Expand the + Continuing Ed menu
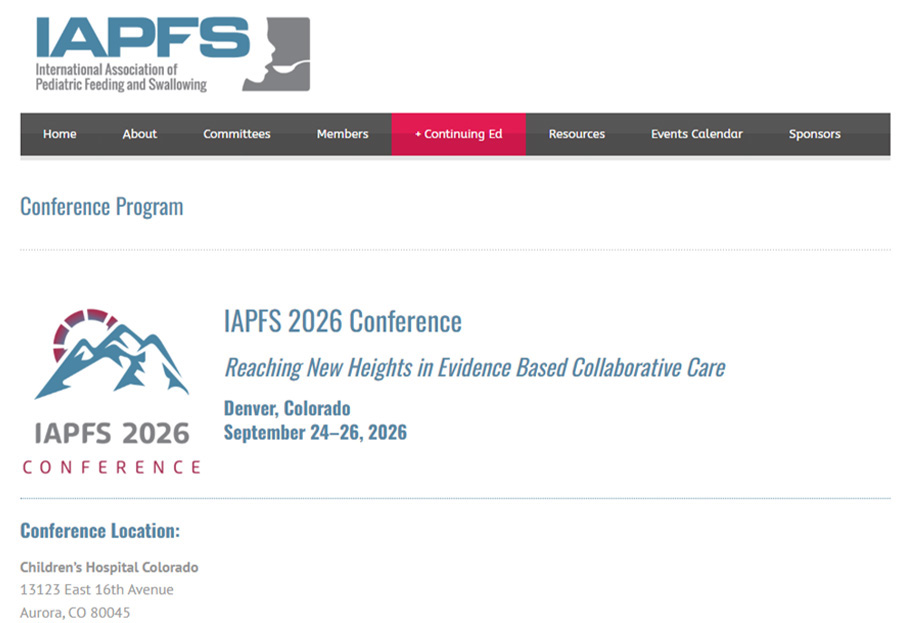This screenshot has width=900, height=623. [458, 134]
